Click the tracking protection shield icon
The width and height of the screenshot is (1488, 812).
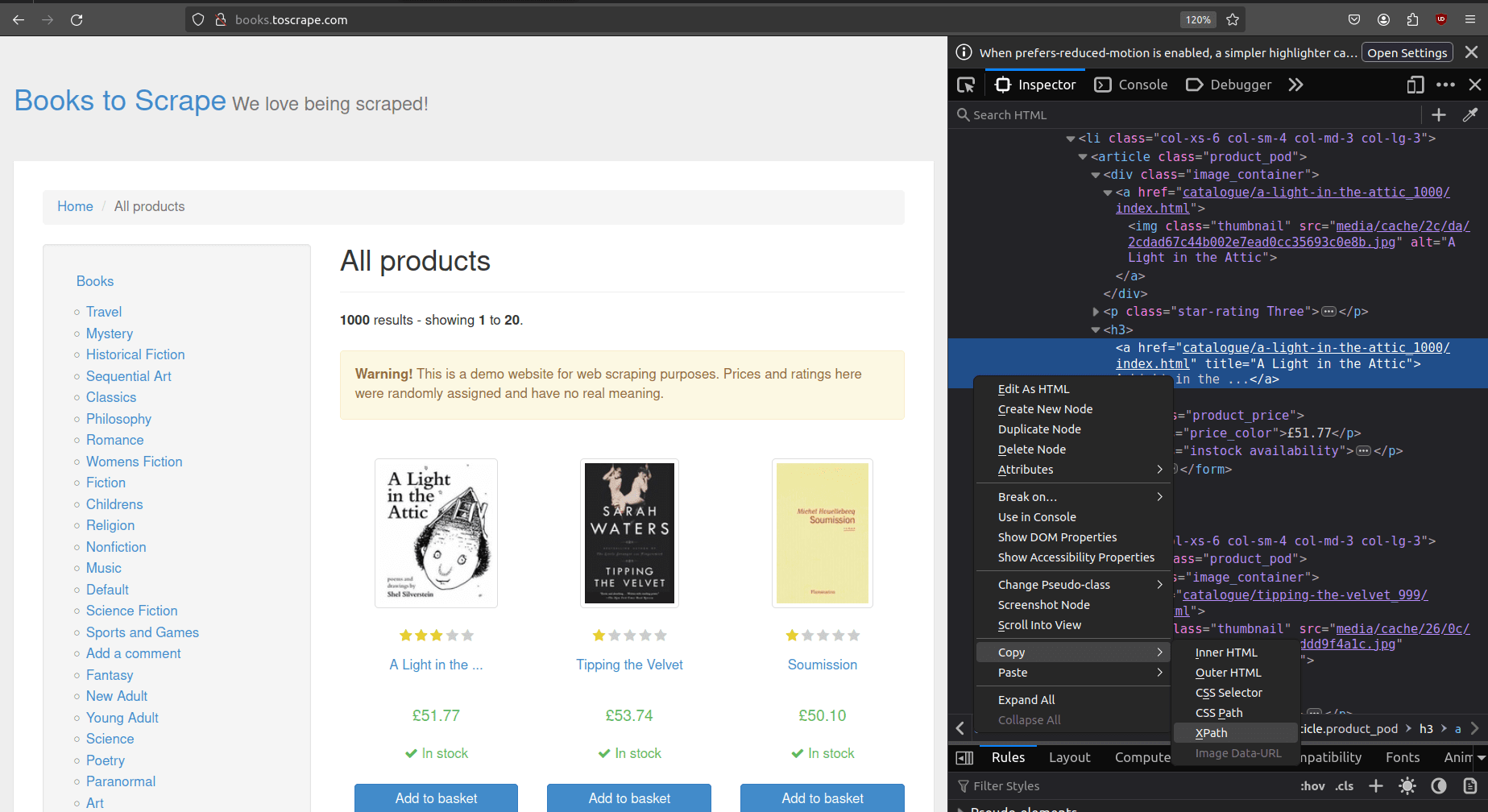[x=198, y=19]
